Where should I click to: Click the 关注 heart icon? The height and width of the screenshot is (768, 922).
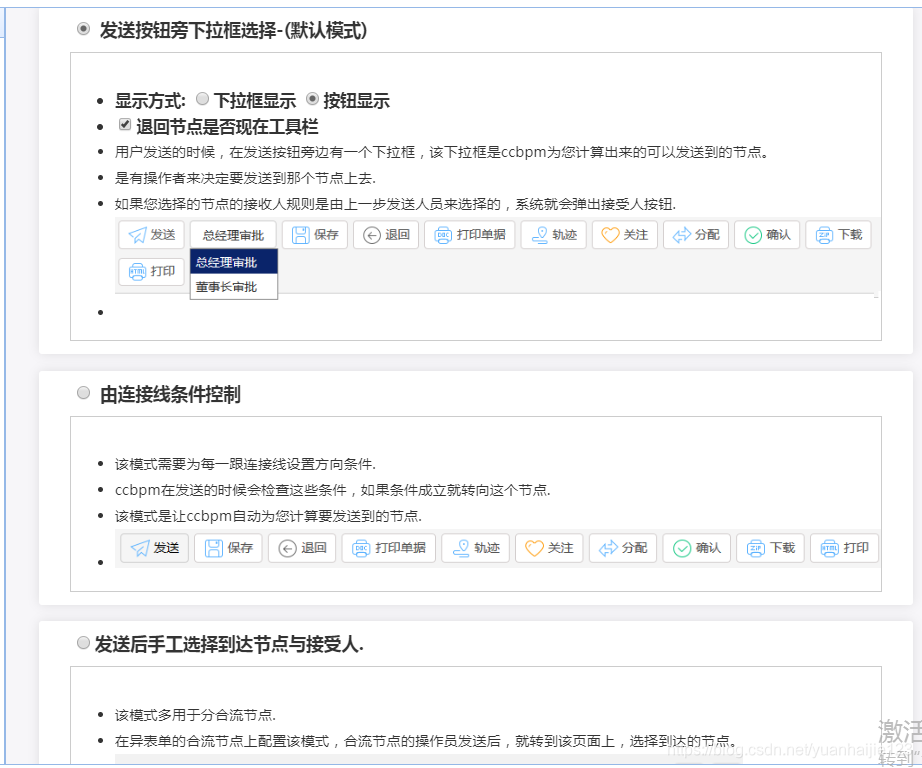coord(608,234)
